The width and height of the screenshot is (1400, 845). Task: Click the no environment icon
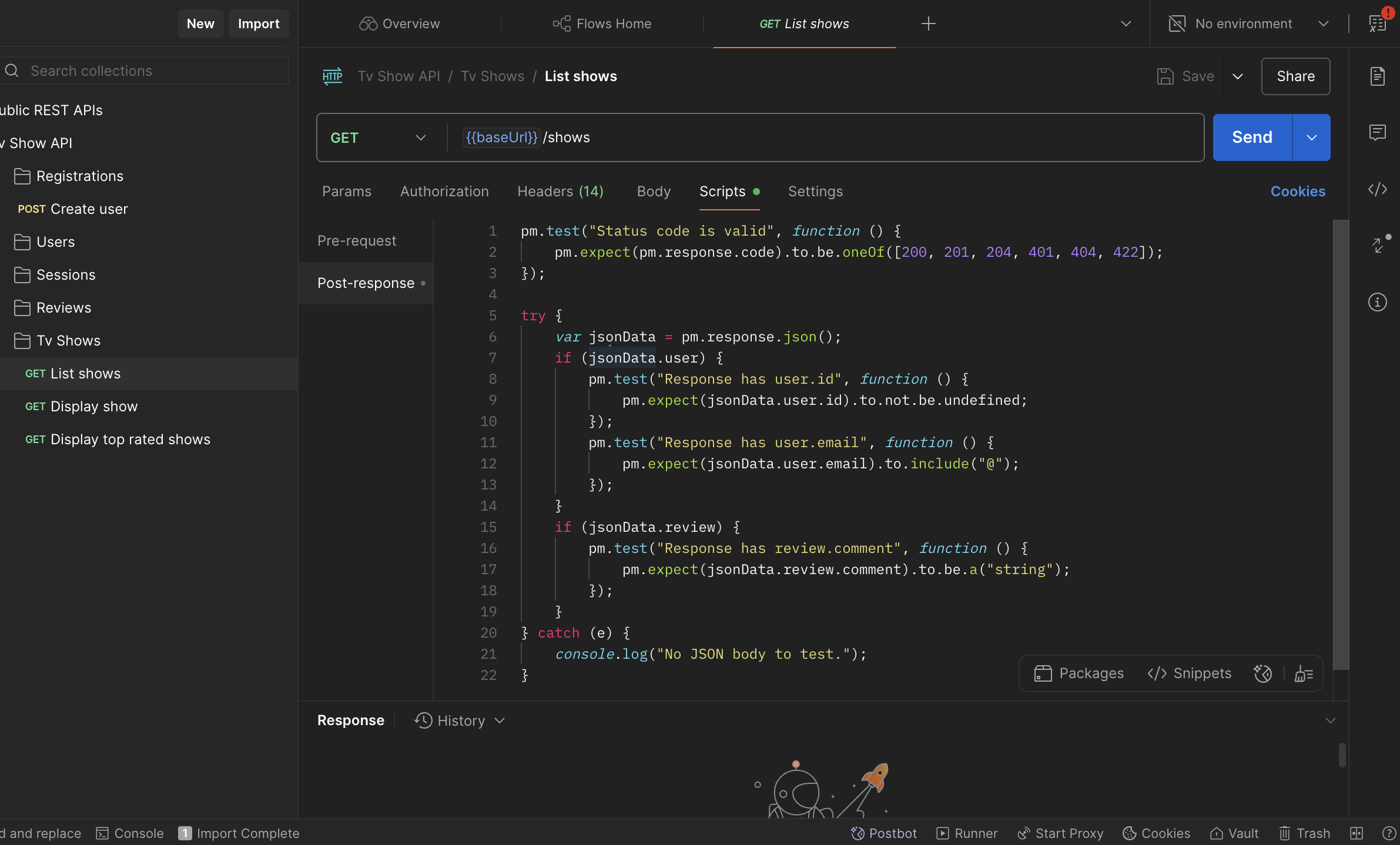pos(1177,24)
